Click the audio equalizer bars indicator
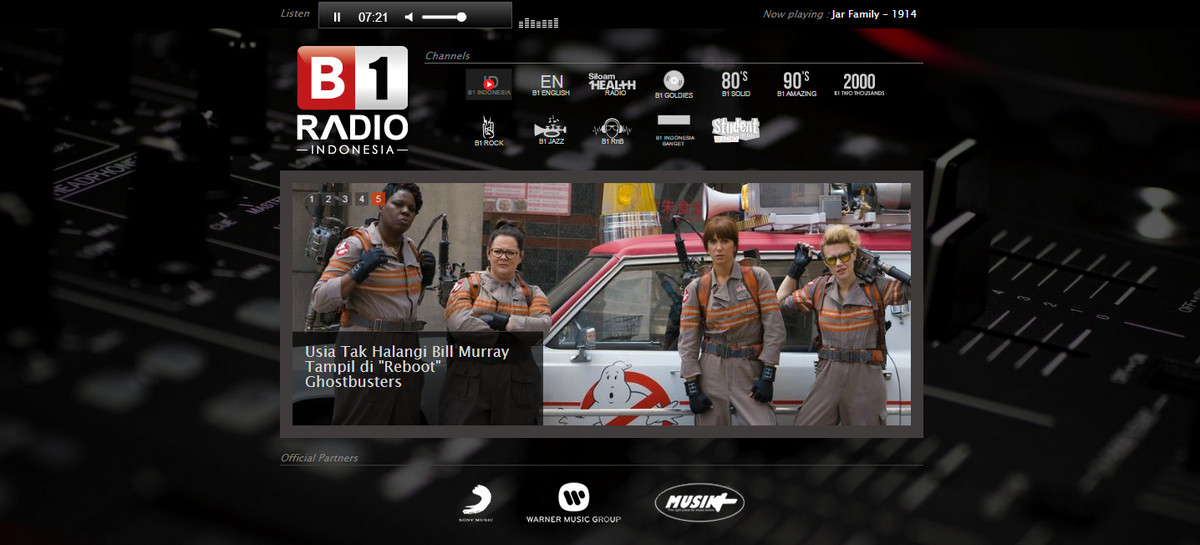This screenshot has width=1200, height=545. click(x=539, y=22)
